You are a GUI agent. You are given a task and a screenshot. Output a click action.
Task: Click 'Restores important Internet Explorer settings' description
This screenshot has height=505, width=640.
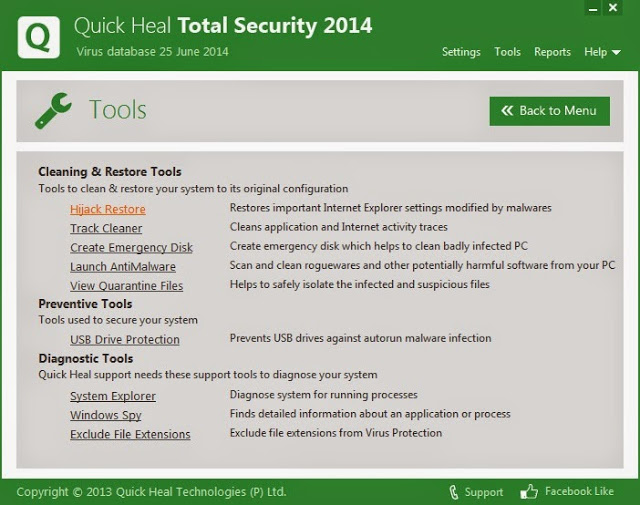(391, 208)
